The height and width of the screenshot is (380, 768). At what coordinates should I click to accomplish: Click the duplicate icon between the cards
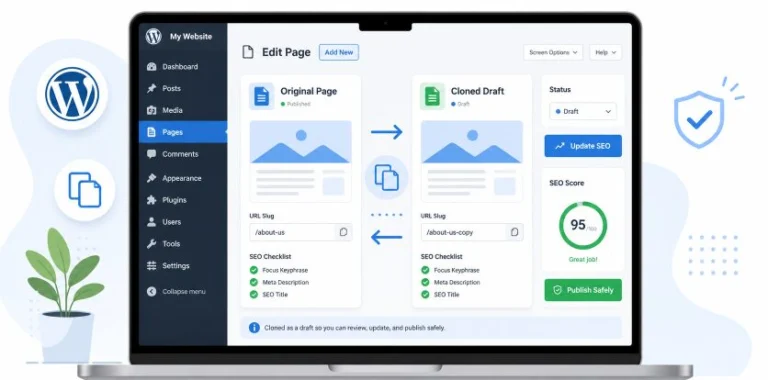tap(386, 177)
